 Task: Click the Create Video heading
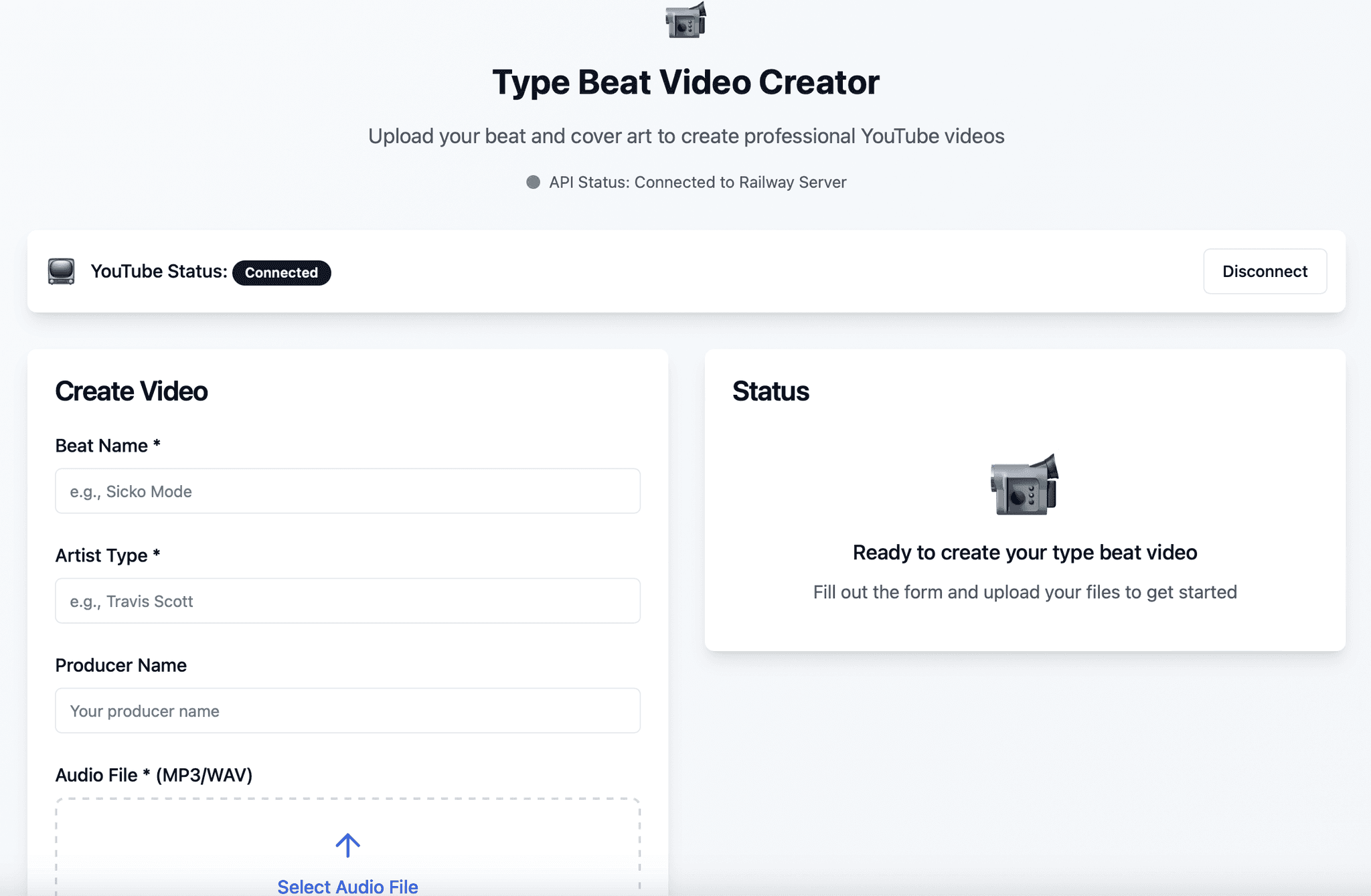[131, 391]
